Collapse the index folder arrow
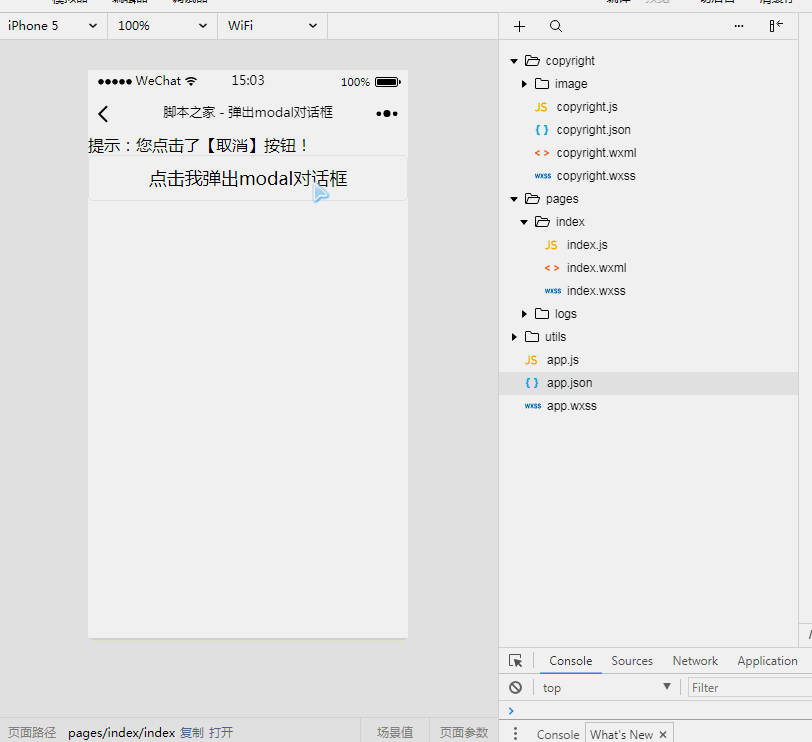Screen dimensions: 812x742 pyautogui.click(x=524, y=222)
